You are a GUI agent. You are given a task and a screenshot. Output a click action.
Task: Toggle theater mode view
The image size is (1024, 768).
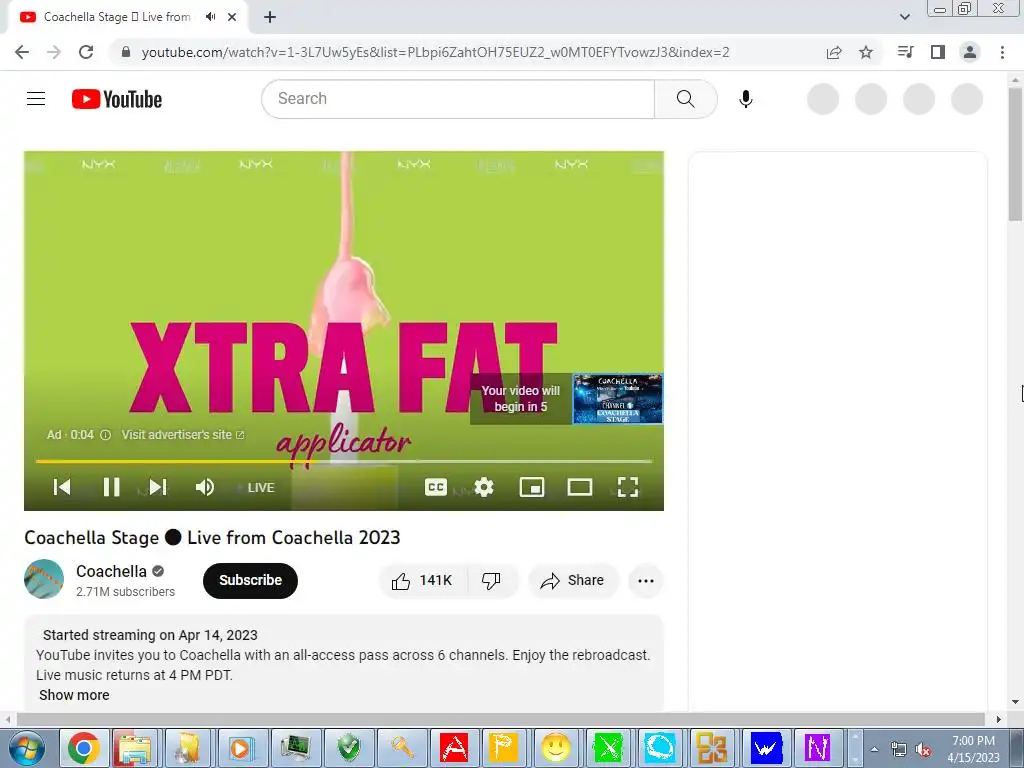click(x=580, y=487)
